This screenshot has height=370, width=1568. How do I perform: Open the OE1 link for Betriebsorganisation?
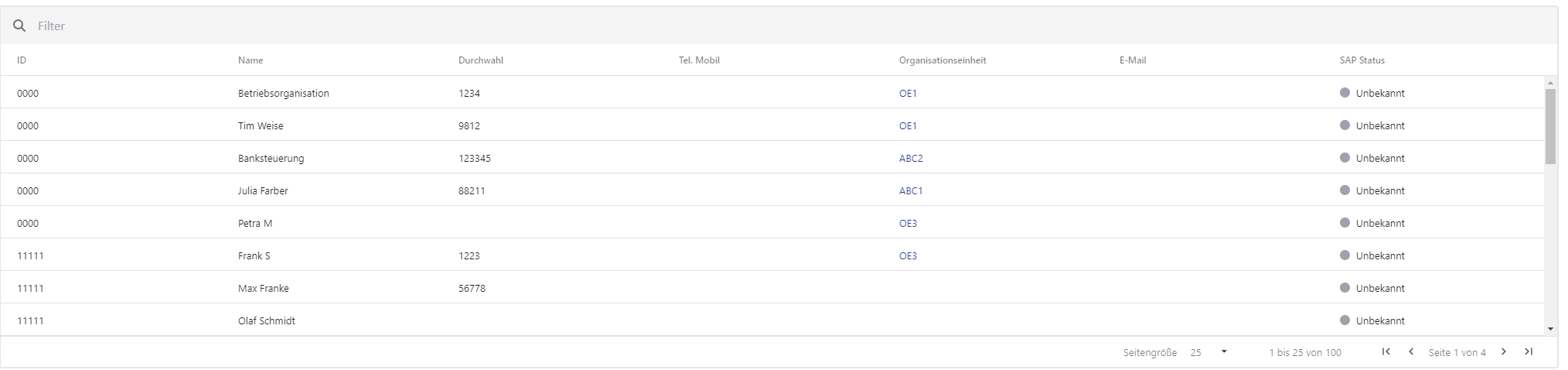pyautogui.click(x=908, y=94)
